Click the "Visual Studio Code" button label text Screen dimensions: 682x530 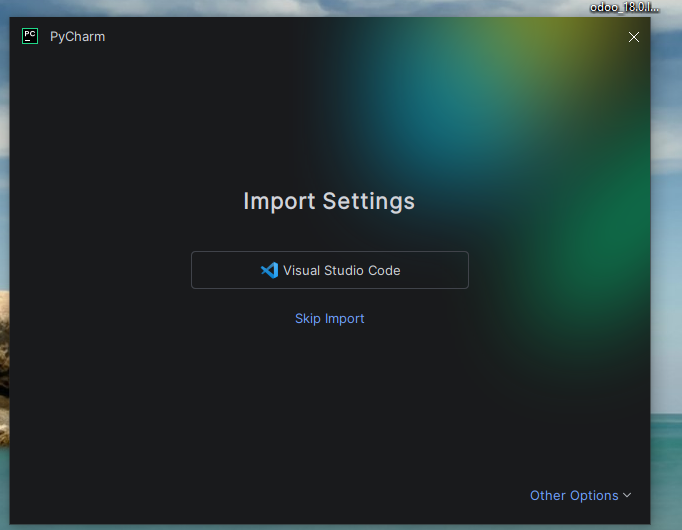point(341,270)
